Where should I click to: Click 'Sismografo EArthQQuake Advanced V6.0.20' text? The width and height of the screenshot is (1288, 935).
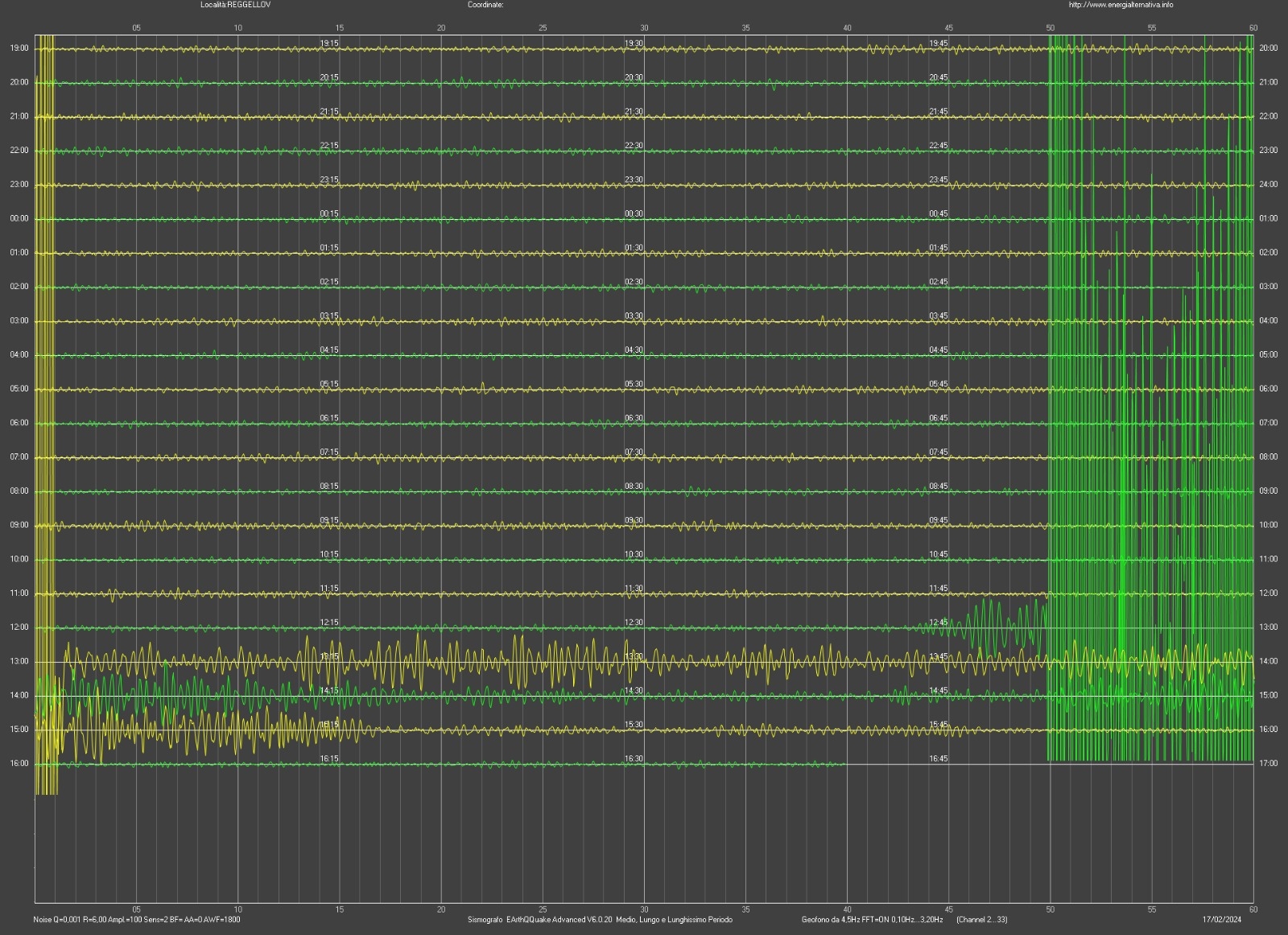540,919
